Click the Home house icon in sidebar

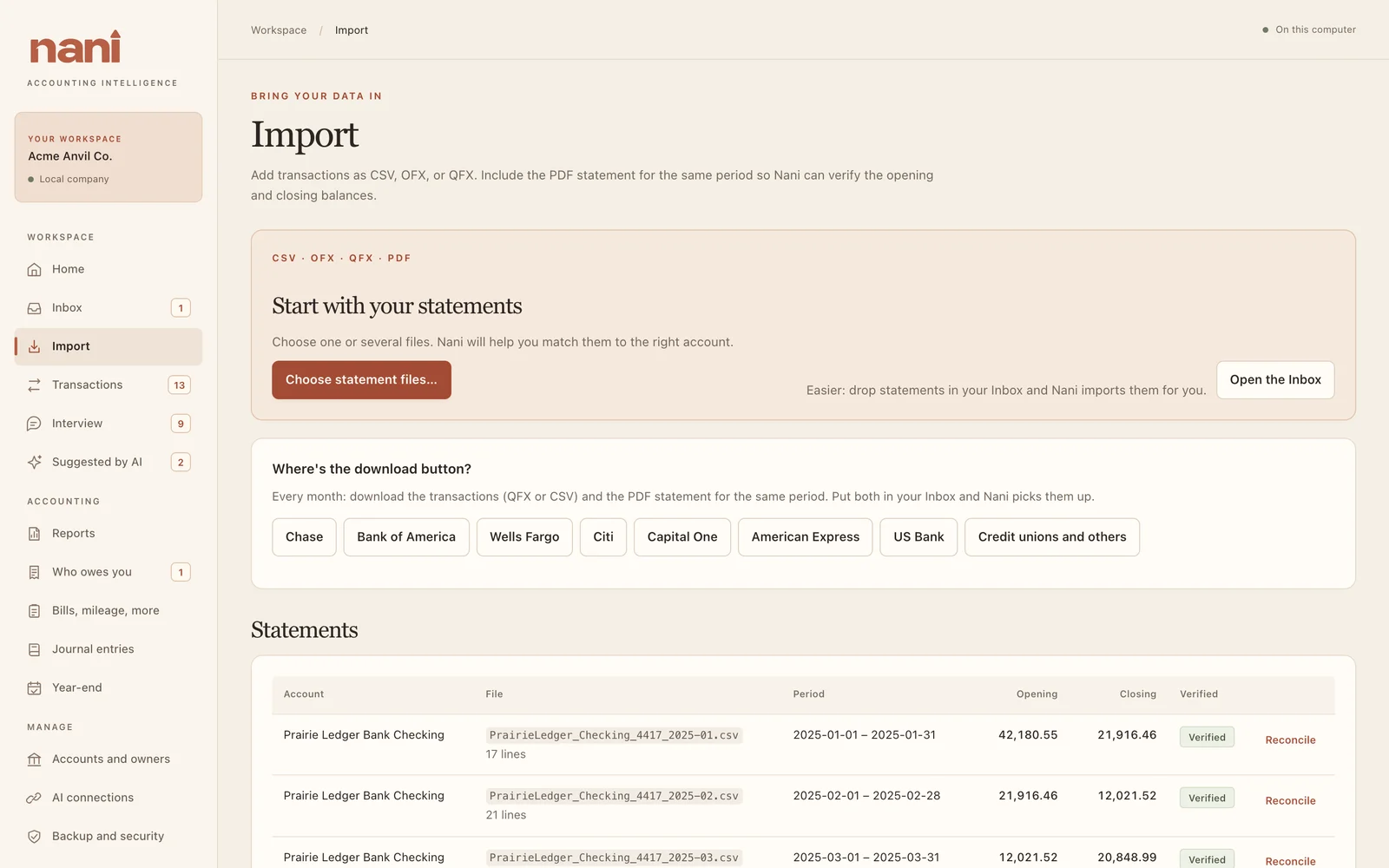(x=34, y=269)
